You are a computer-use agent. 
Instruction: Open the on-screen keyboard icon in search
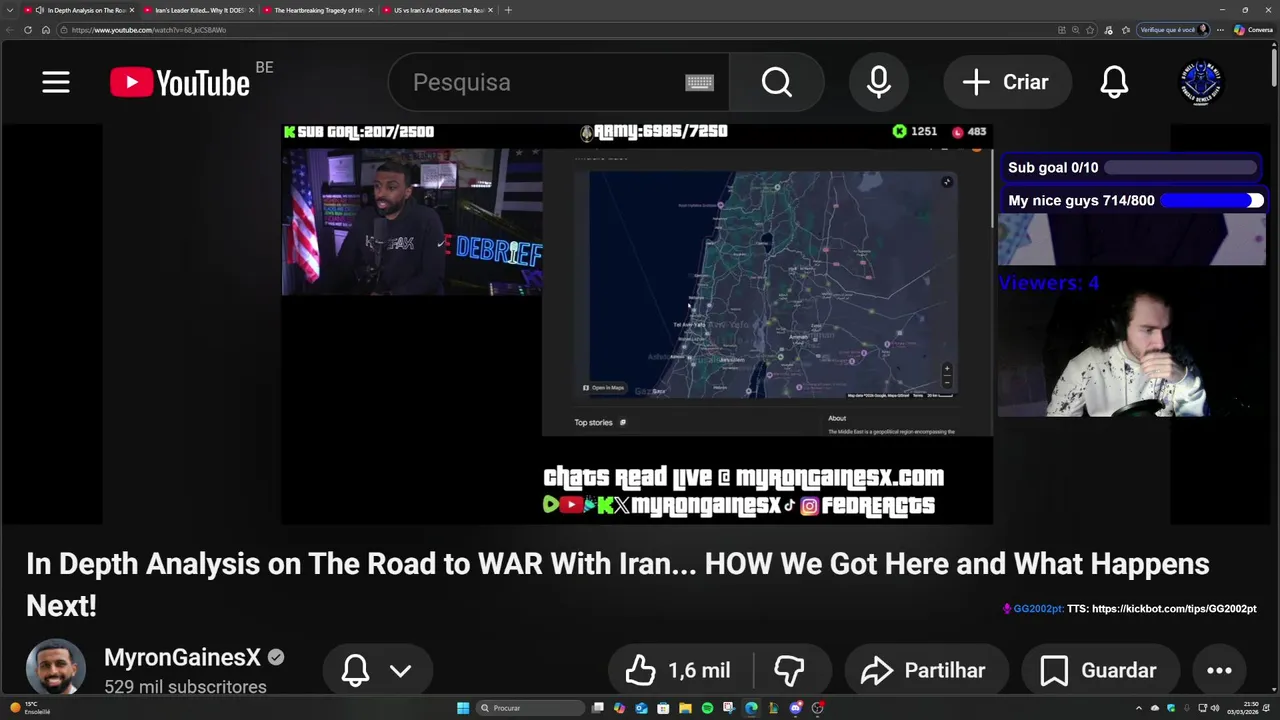tap(699, 83)
